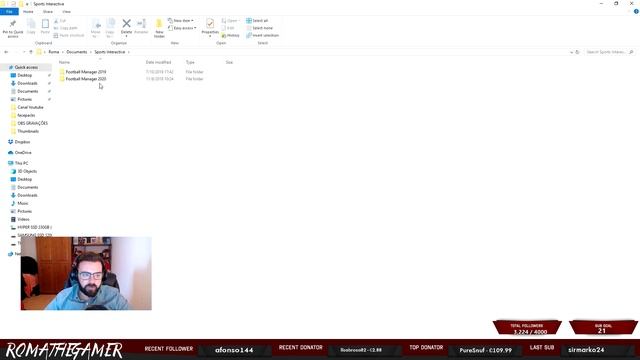Image resolution: width=640 pixels, height=360 pixels.
Task: Open OneDrive in the navigation pane
Action: tap(23, 153)
